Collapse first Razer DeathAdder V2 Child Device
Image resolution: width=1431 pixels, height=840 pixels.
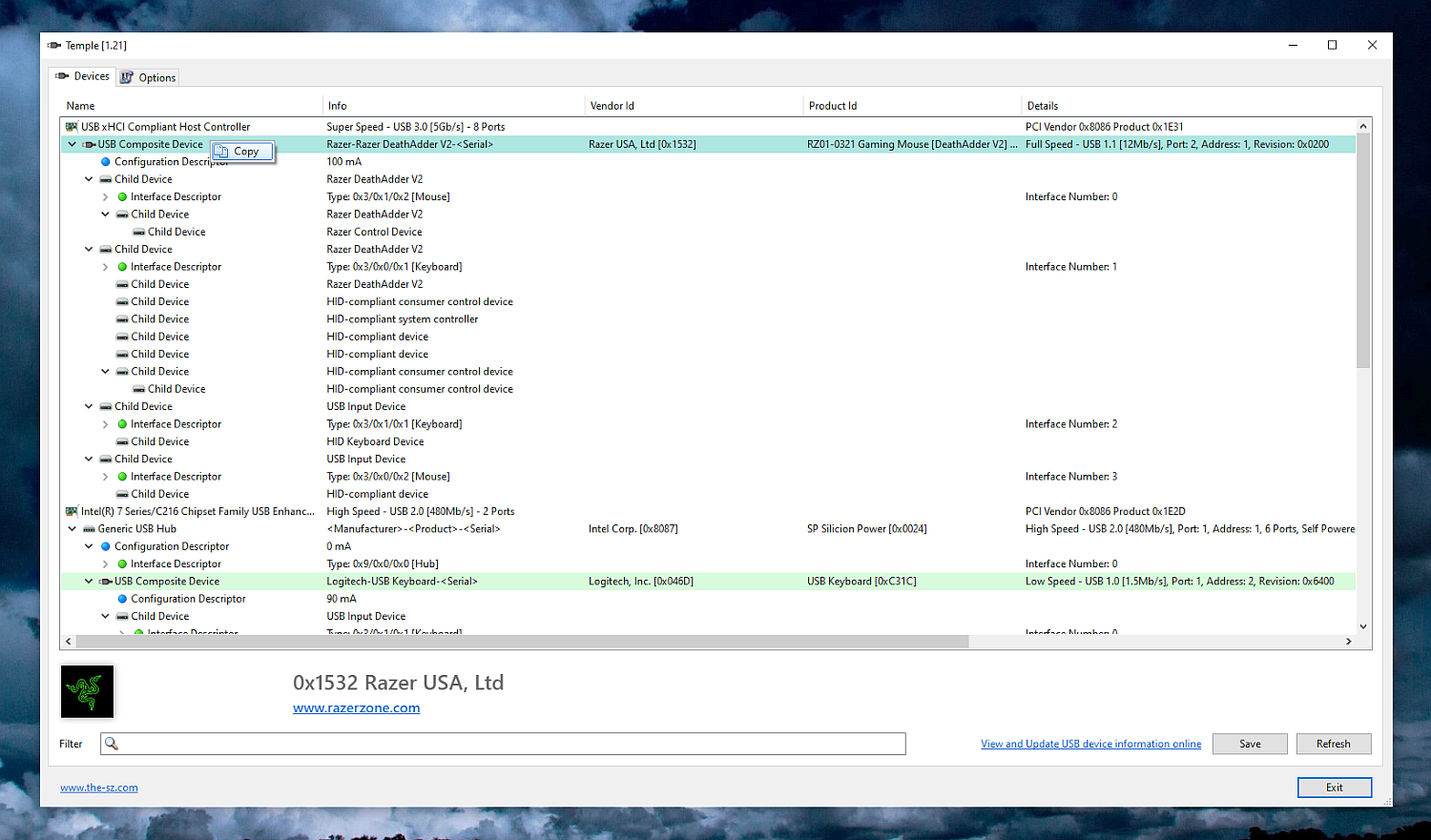(89, 179)
